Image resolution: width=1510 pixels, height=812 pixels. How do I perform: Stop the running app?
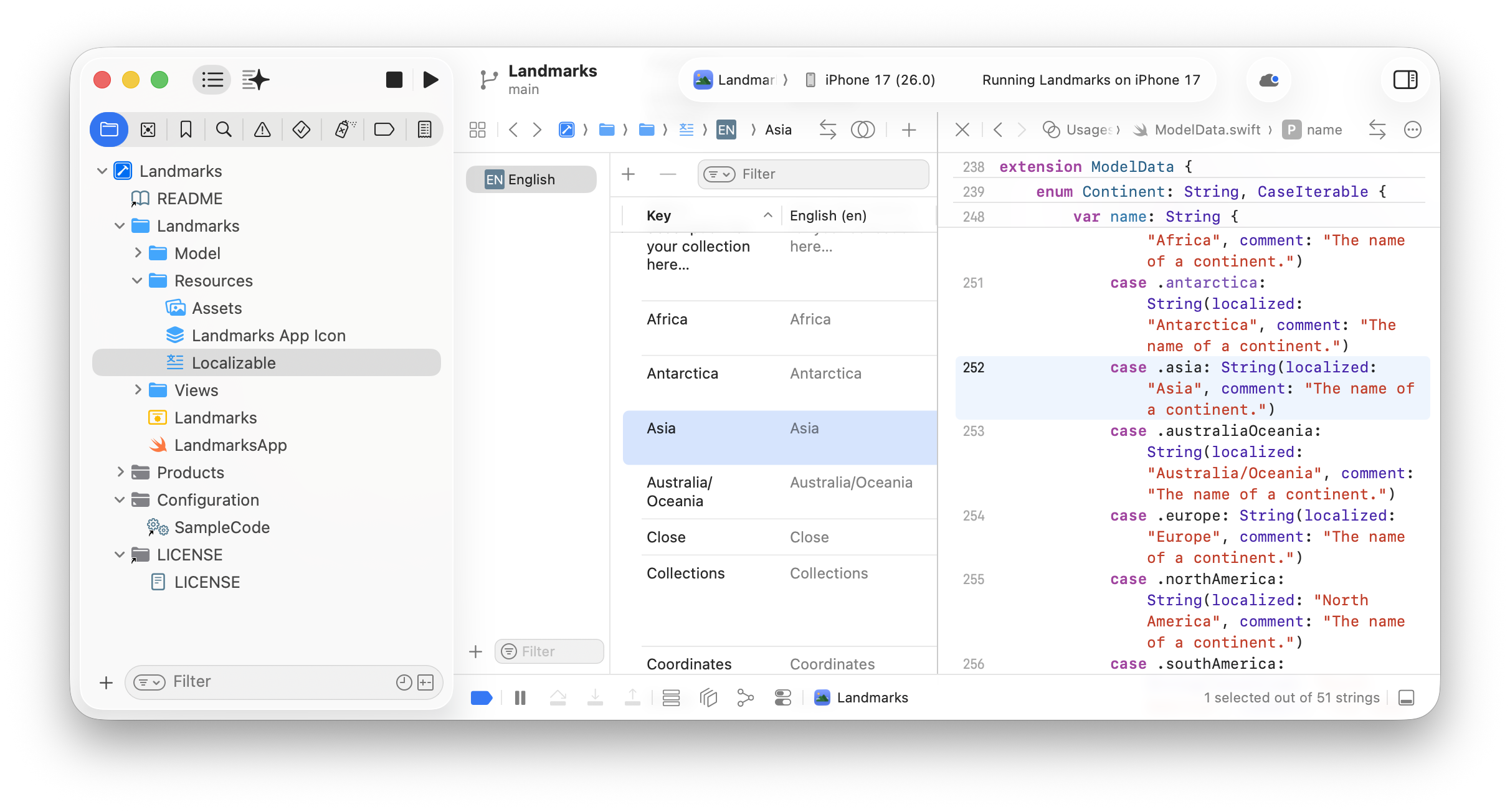394,80
